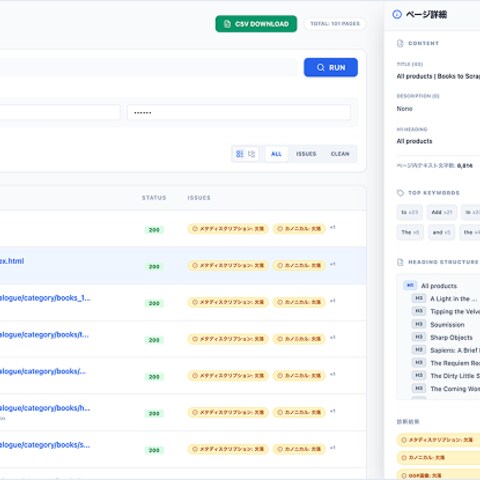Click the canonical diagnosis badge in detail panel
This screenshot has width=480, height=480.
point(438,458)
